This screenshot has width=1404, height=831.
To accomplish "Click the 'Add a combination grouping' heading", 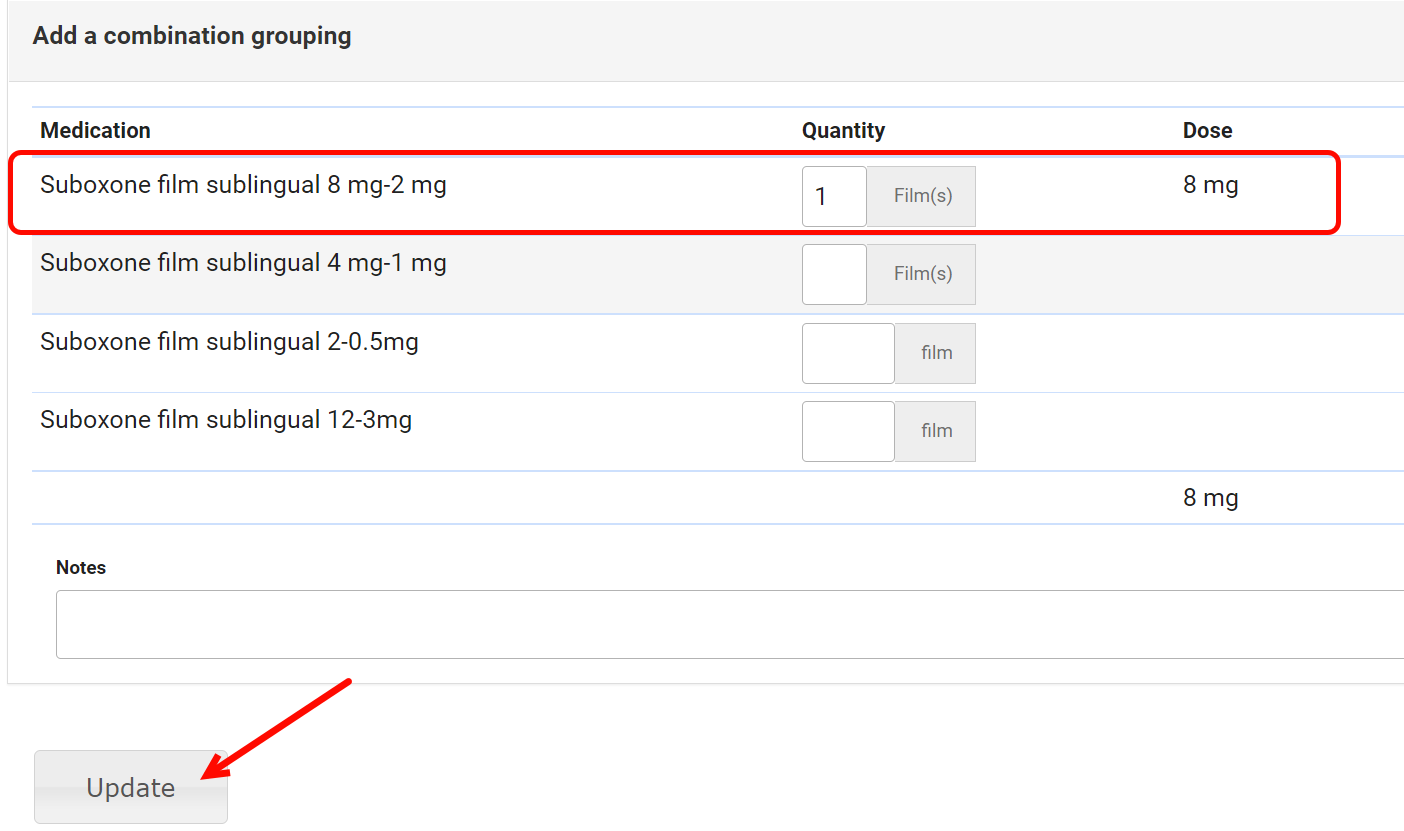I will coord(192,36).
